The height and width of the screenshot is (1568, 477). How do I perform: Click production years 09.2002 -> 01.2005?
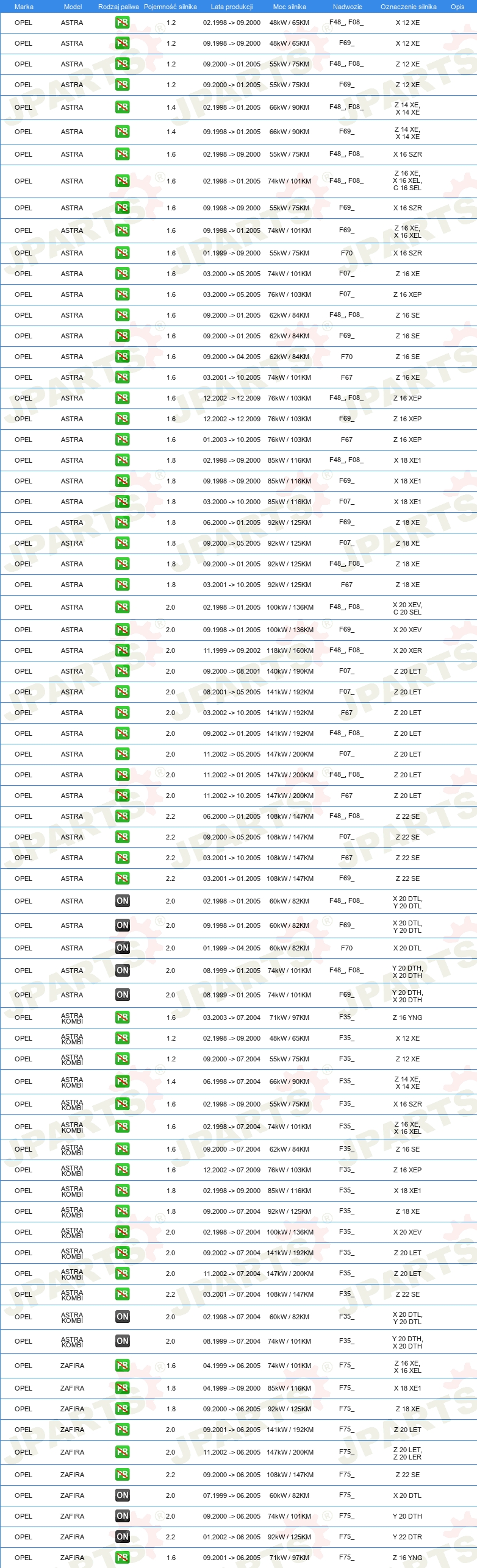pos(232,733)
